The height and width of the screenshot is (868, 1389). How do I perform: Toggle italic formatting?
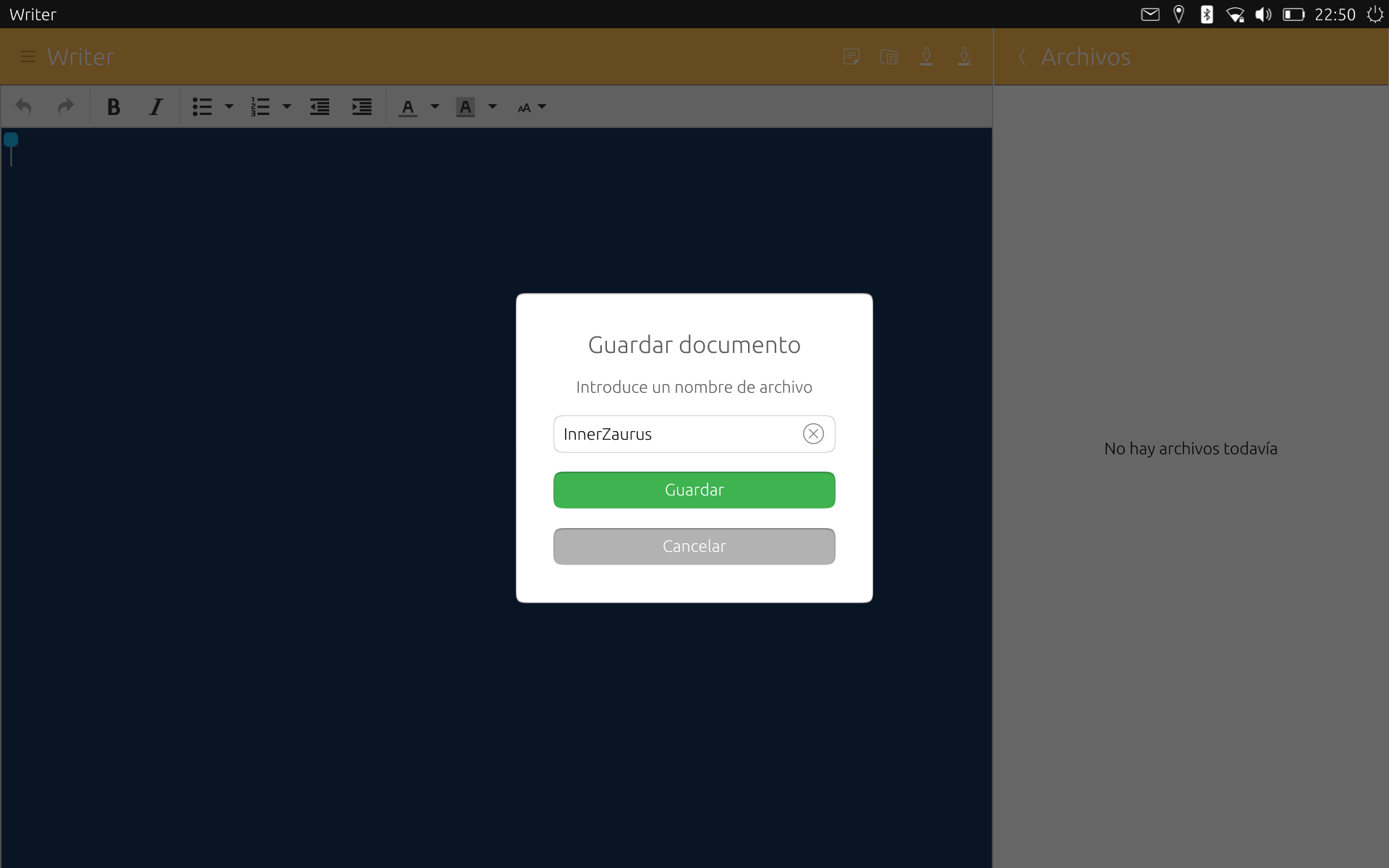156,107
